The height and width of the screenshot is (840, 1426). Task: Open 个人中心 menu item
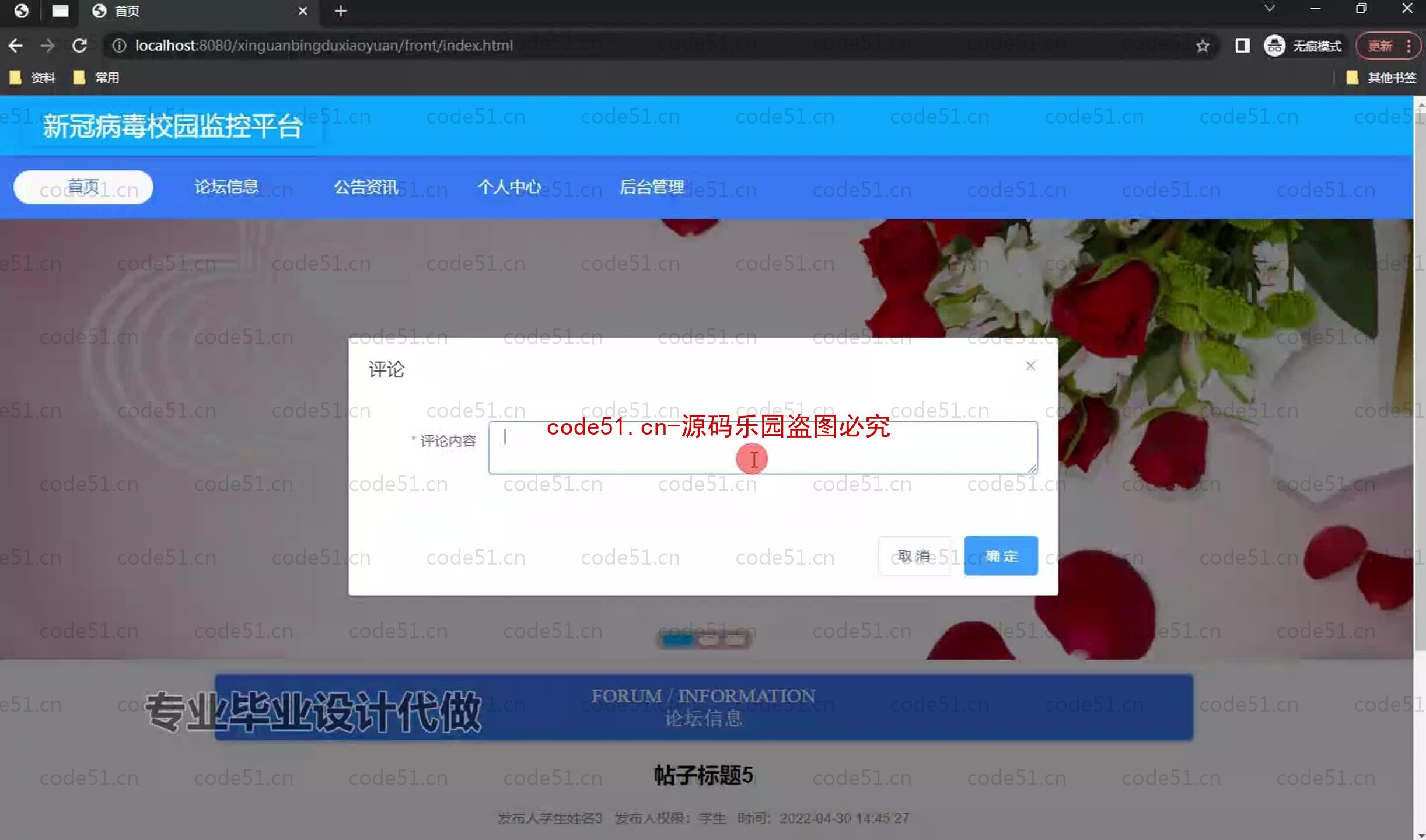tap(509, 188)
